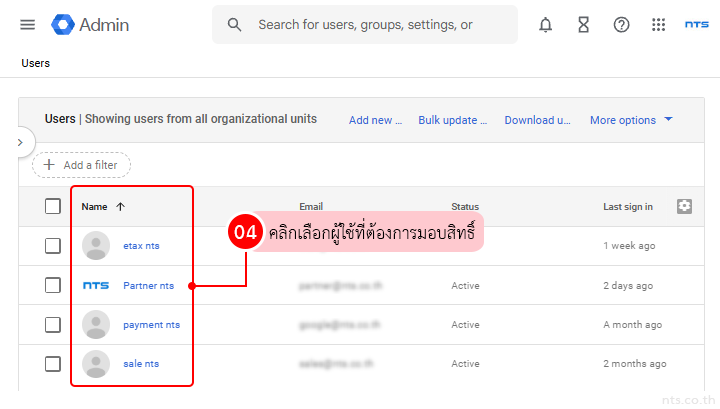Open Partner nts user link
The image size is (720, 409).
coord(148,286)
